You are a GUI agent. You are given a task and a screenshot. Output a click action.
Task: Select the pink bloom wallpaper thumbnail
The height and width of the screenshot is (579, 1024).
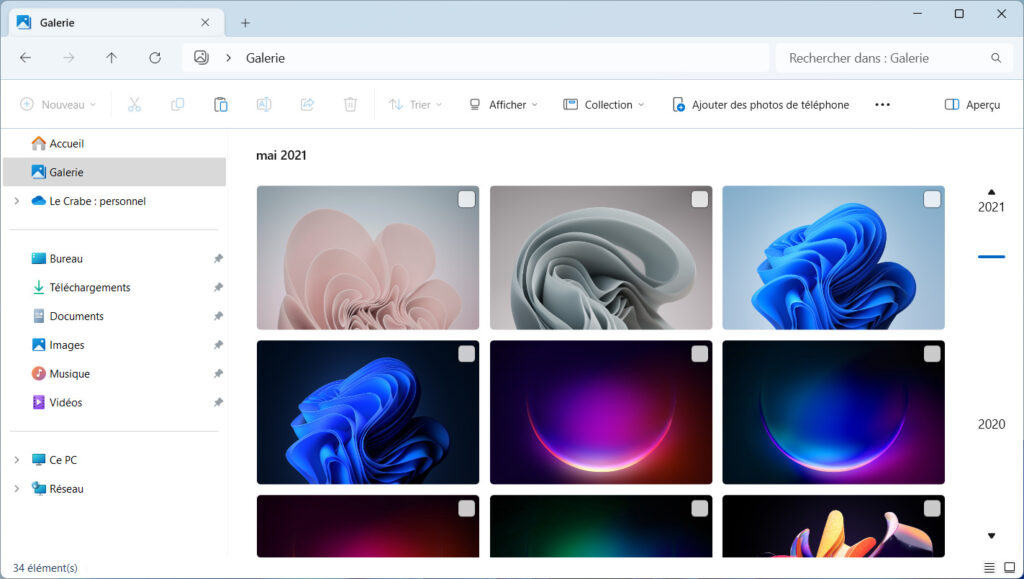point(368,257)
